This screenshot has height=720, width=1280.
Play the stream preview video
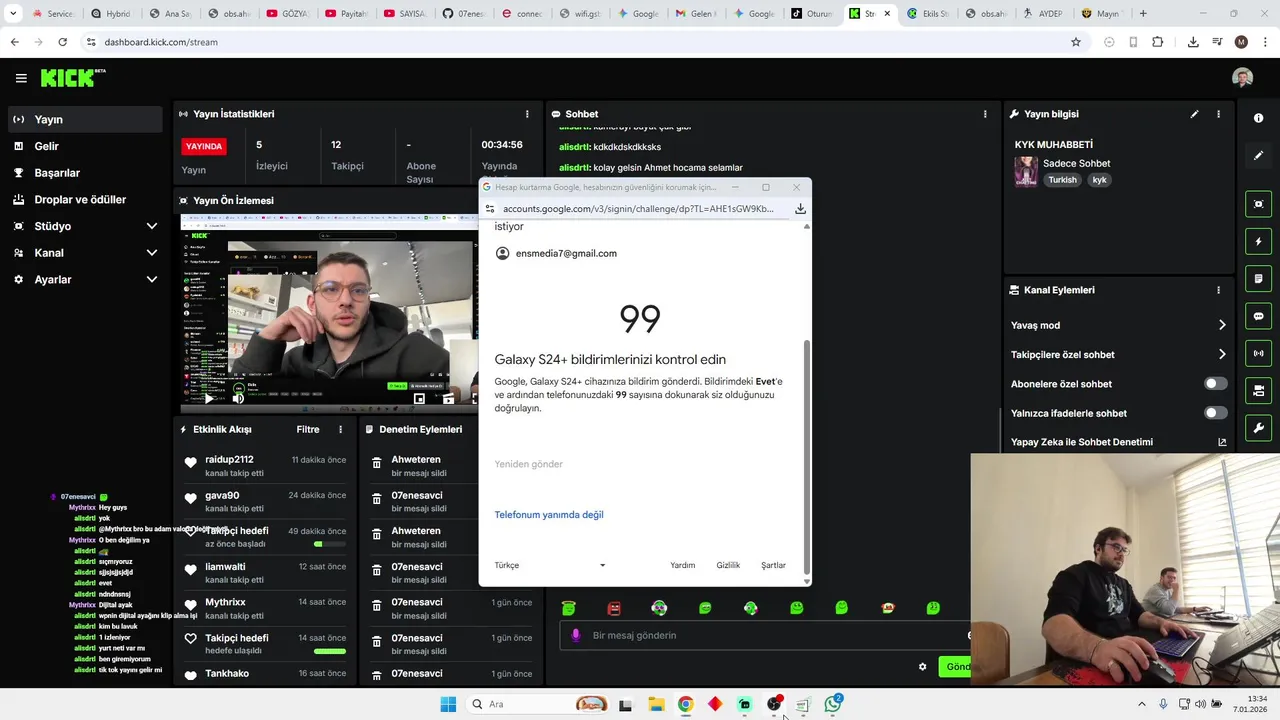[208, 398]
